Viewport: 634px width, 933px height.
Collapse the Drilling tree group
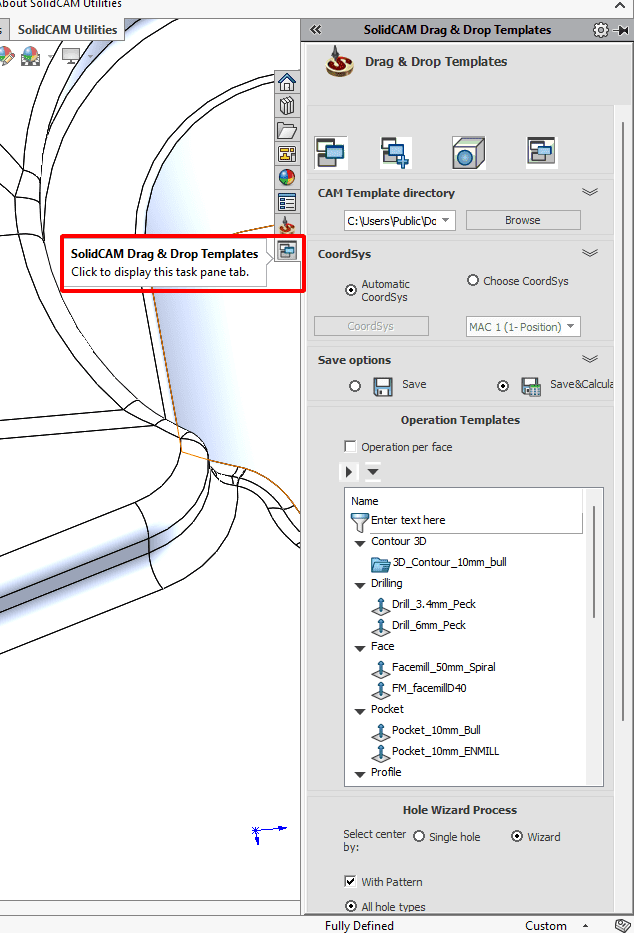click(359, 586)
